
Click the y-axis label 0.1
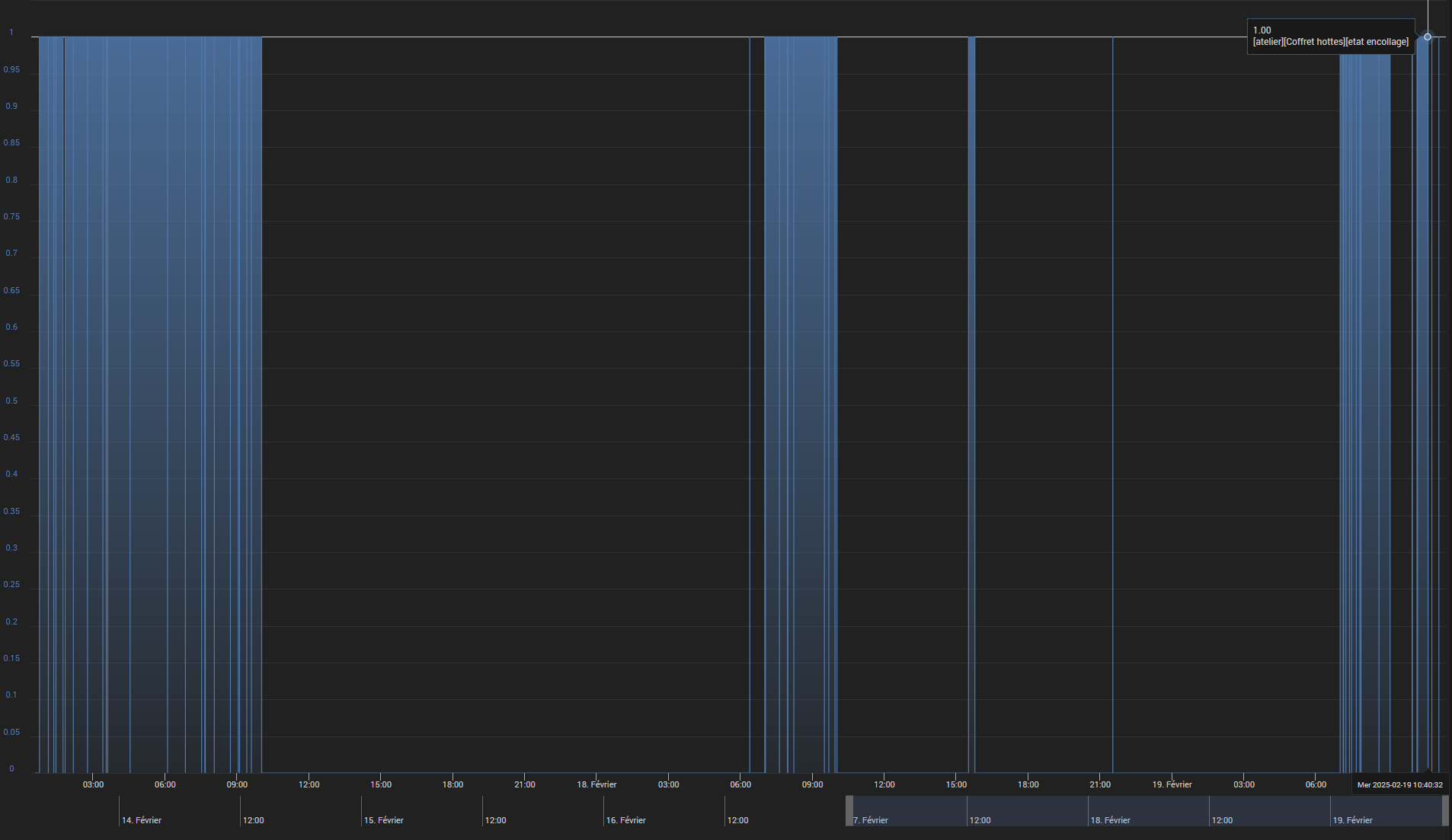(x=11, y=695)
